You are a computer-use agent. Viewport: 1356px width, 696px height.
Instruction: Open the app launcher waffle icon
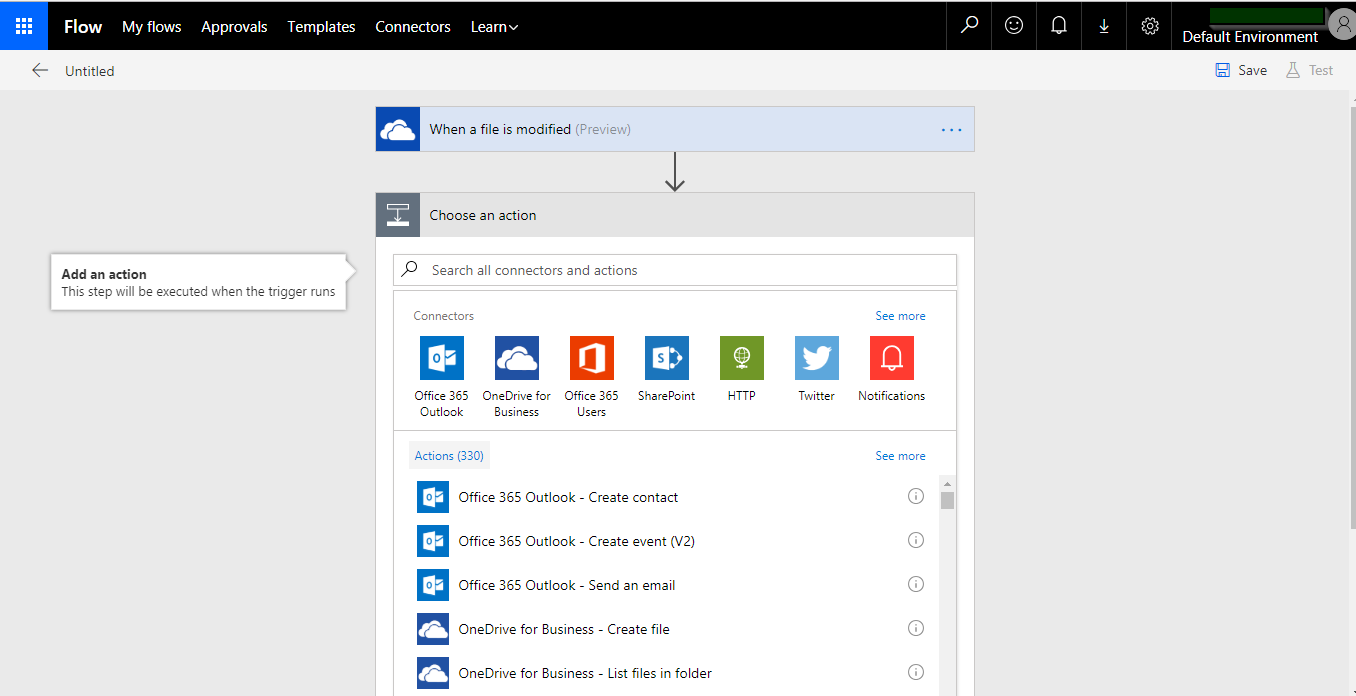tap(24, 26)
